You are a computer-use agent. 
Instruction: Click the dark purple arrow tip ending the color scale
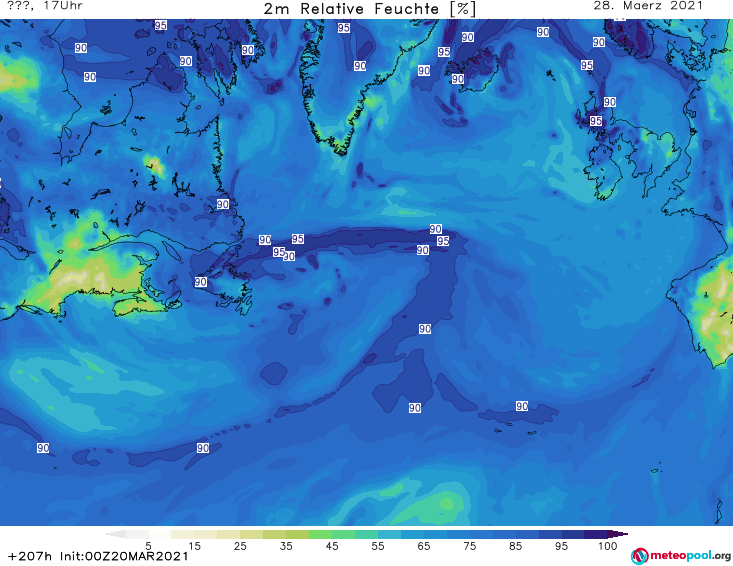click(620, 534)
